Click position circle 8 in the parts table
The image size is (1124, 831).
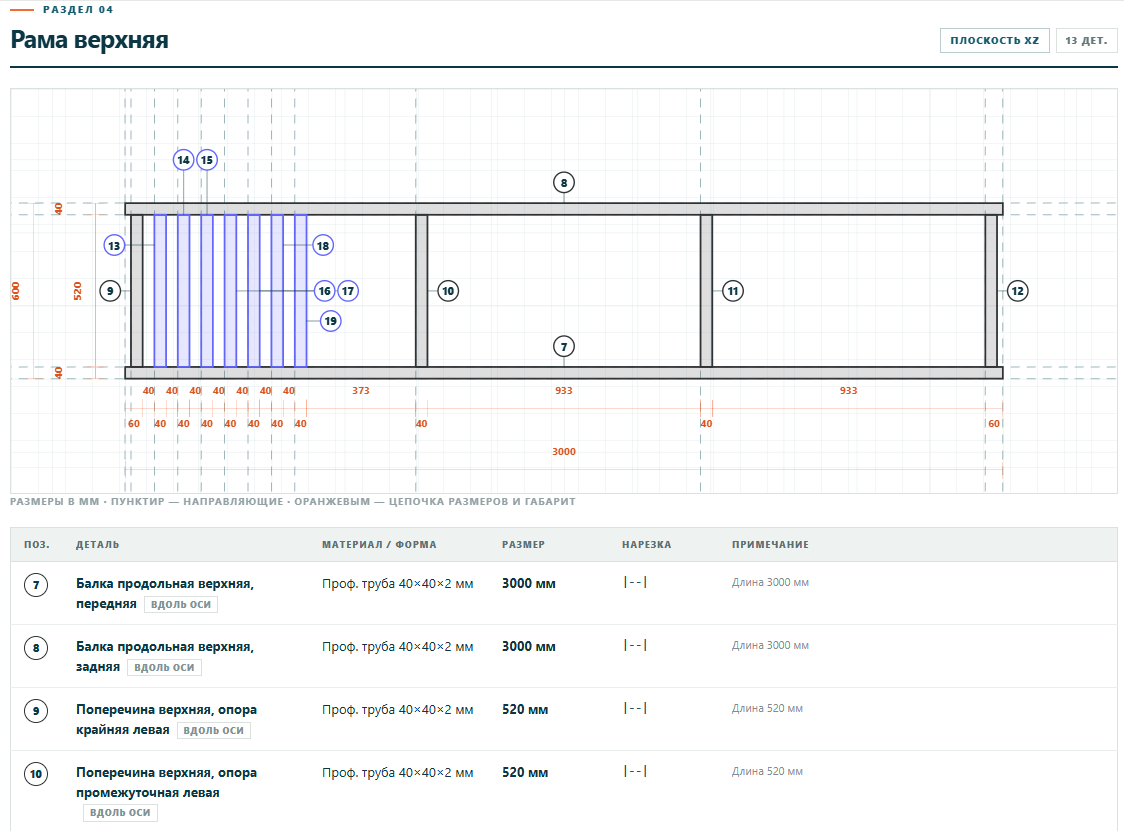[x=36, y=648]
